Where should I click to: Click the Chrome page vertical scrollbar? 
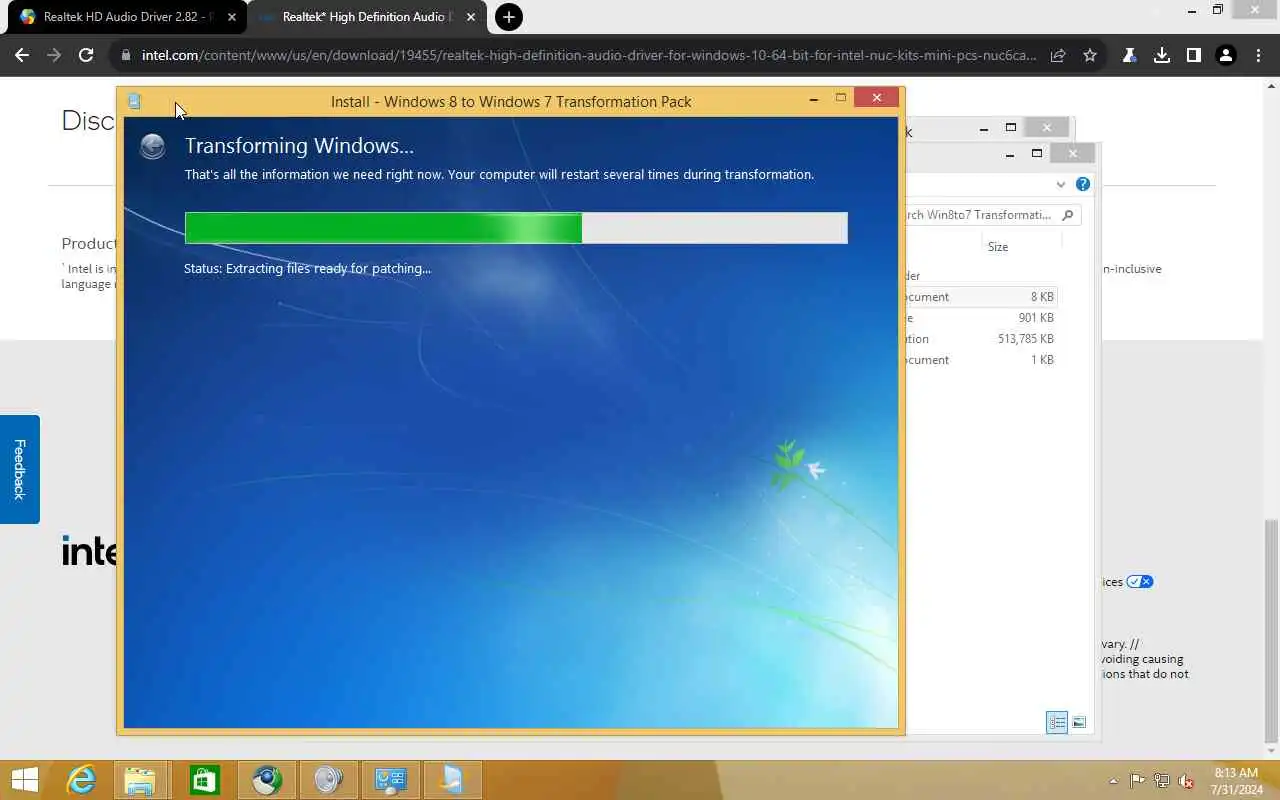click(1271, 630)
